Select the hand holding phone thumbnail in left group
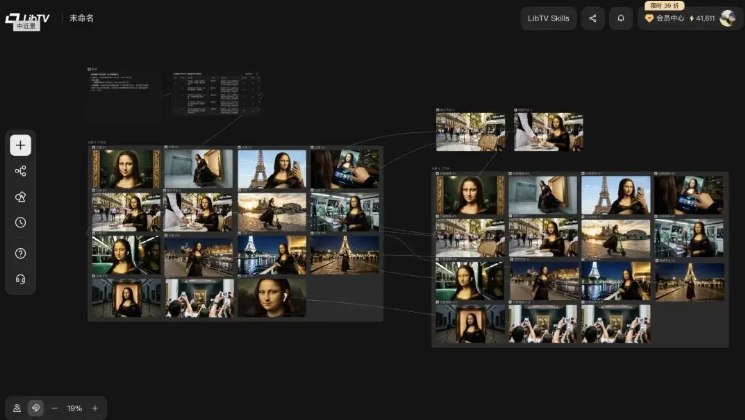Screen dimensions: 745x420 (345, 169)
